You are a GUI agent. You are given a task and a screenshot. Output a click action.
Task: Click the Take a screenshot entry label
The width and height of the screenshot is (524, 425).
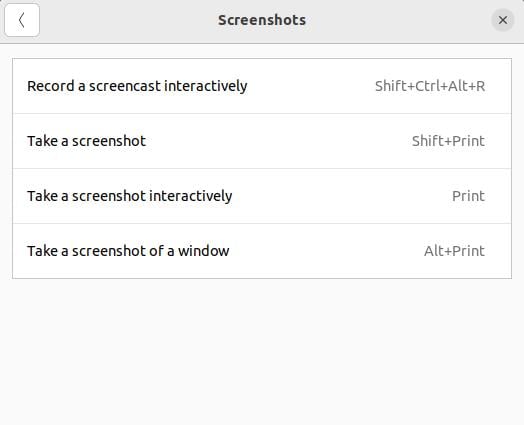coord(87,141)
